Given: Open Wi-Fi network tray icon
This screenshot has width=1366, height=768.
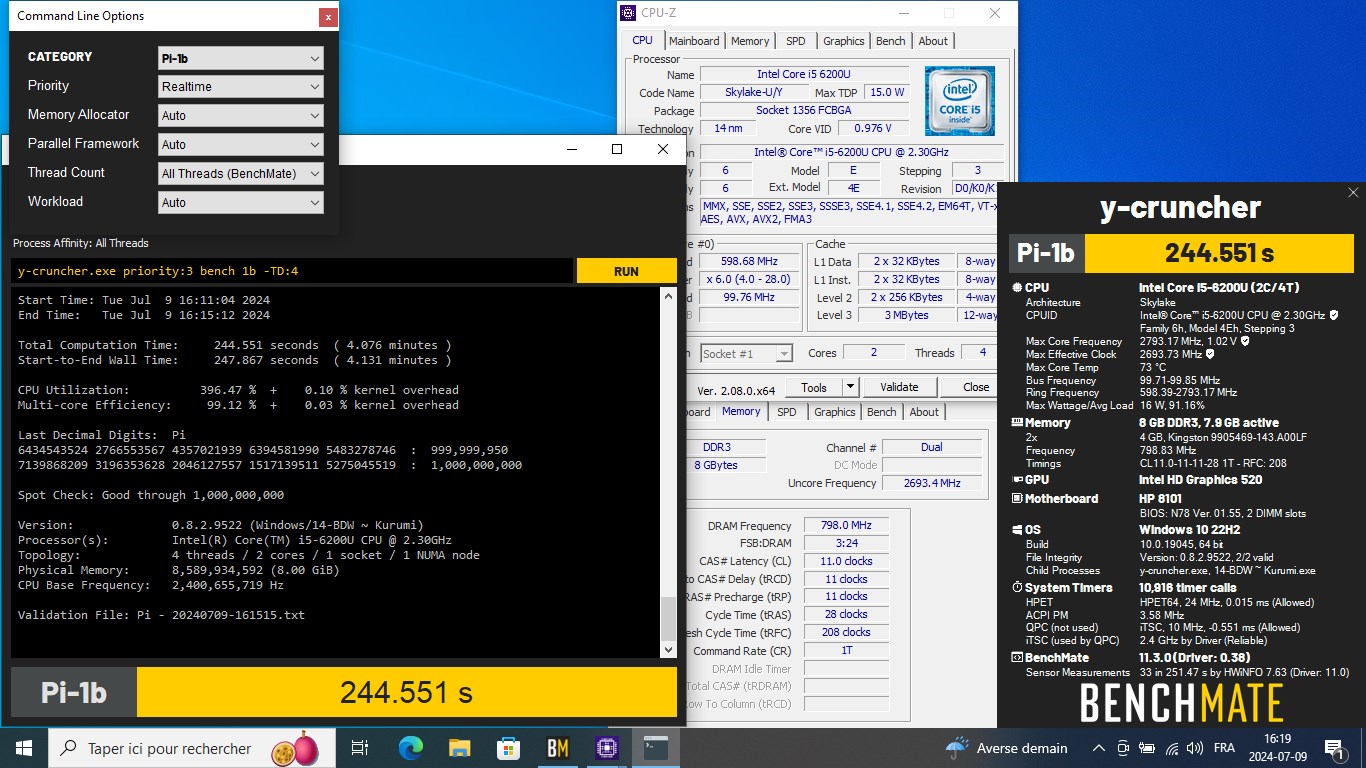Looking at the screenshot, I should (1172, 748).
